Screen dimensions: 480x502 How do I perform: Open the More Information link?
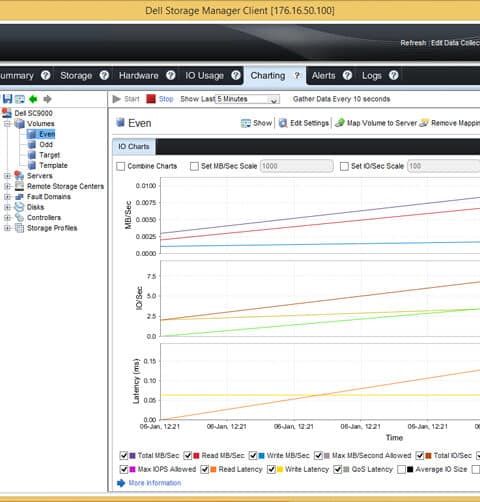tap(155, 483)
